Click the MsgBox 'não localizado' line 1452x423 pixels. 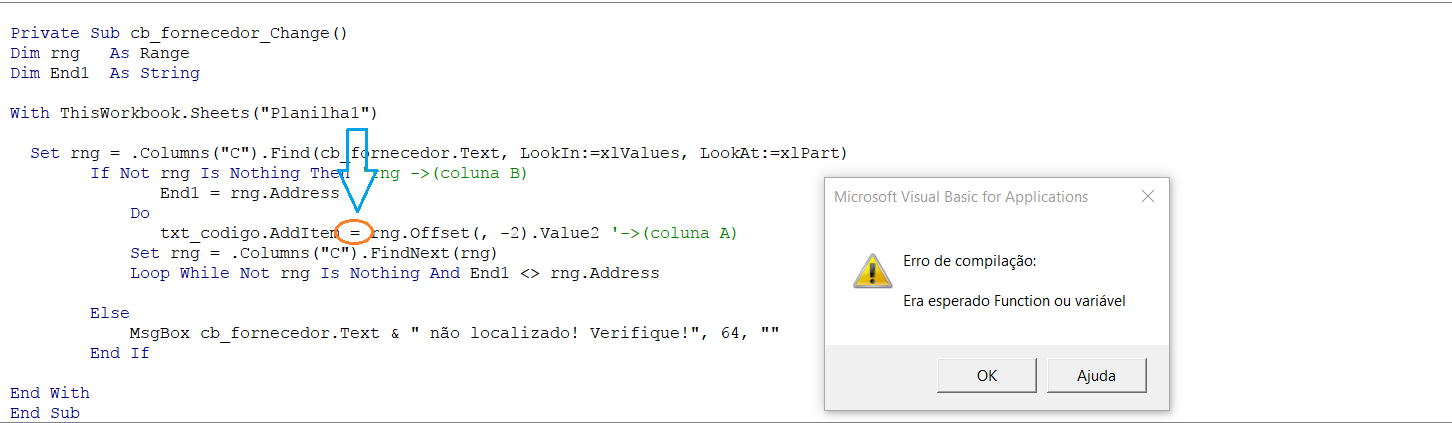click(454, 333)
